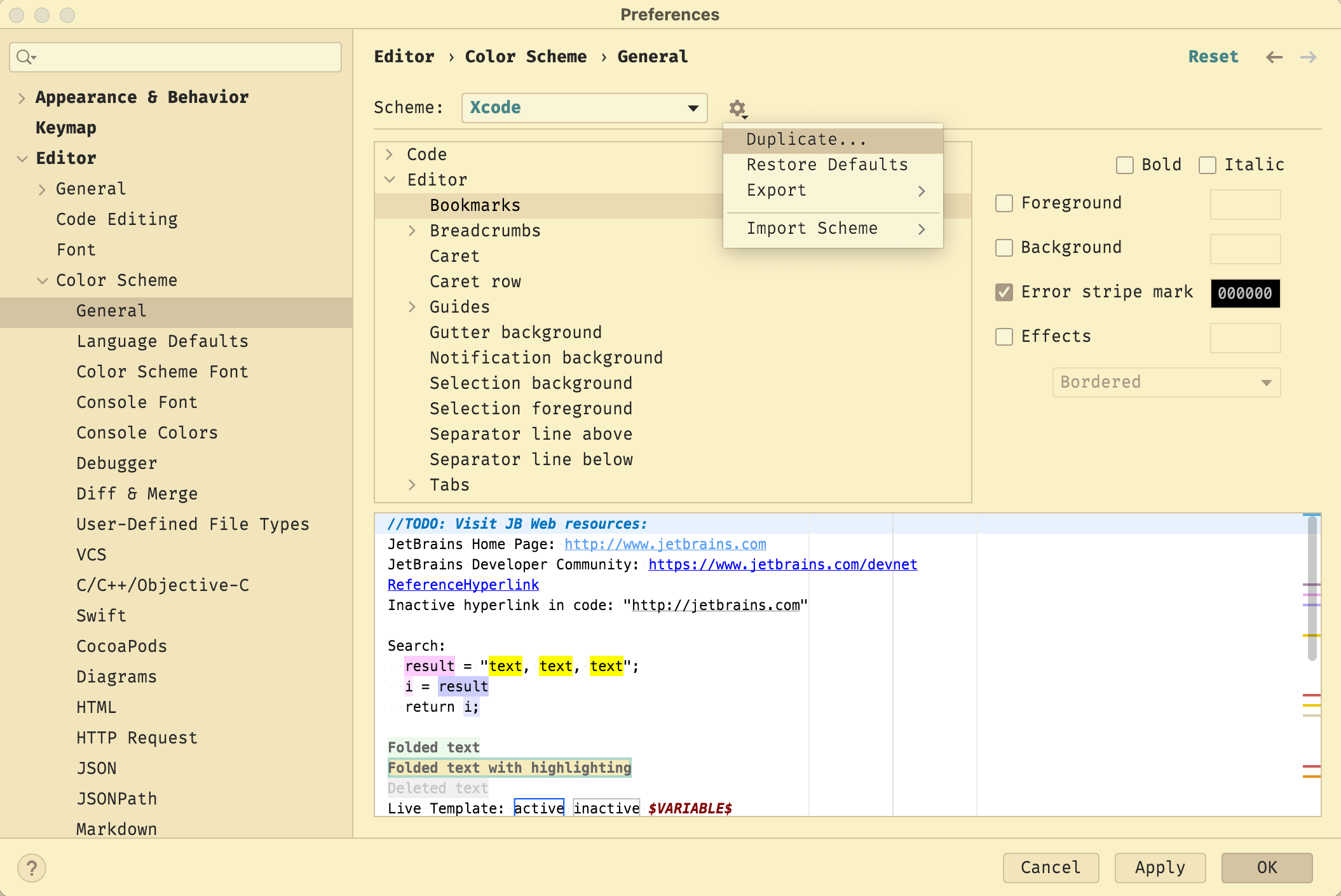Viewport: 1341px width, 896px height.
Task: Expand General under Editor
Action: [x=42, y=189]
